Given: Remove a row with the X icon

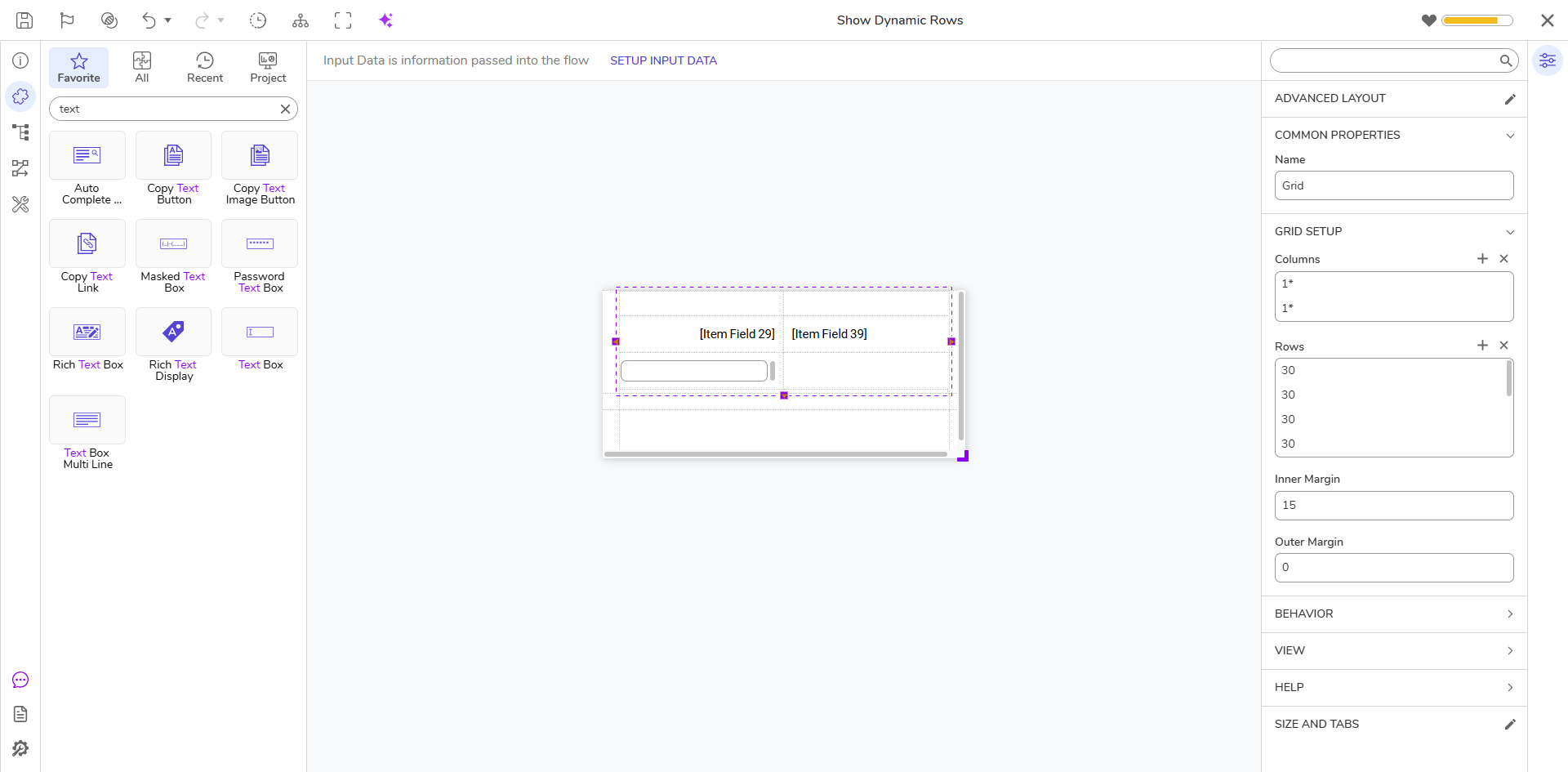Looking at the screenshot, I should coord(1503,345).
